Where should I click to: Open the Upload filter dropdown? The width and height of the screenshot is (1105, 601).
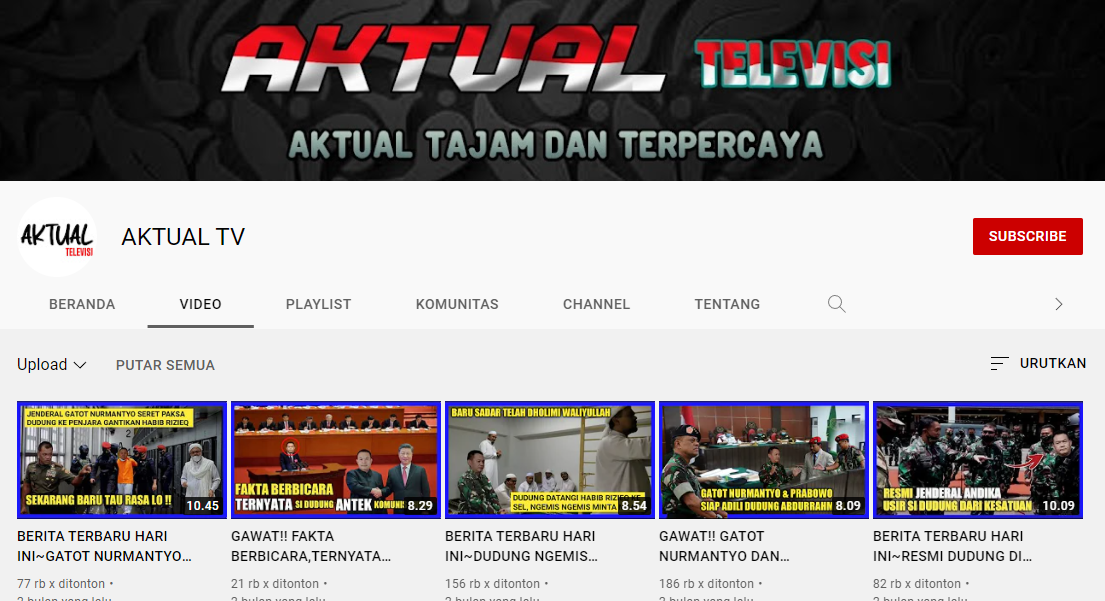(52, 365)
